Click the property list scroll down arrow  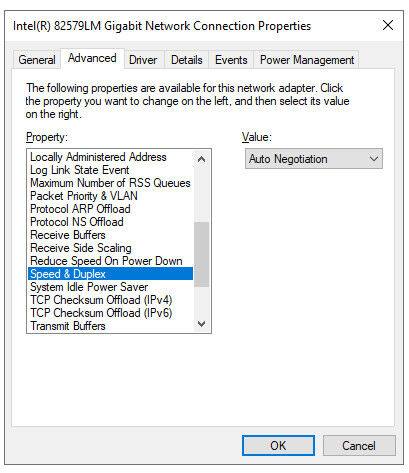click(x=201, y=324)
